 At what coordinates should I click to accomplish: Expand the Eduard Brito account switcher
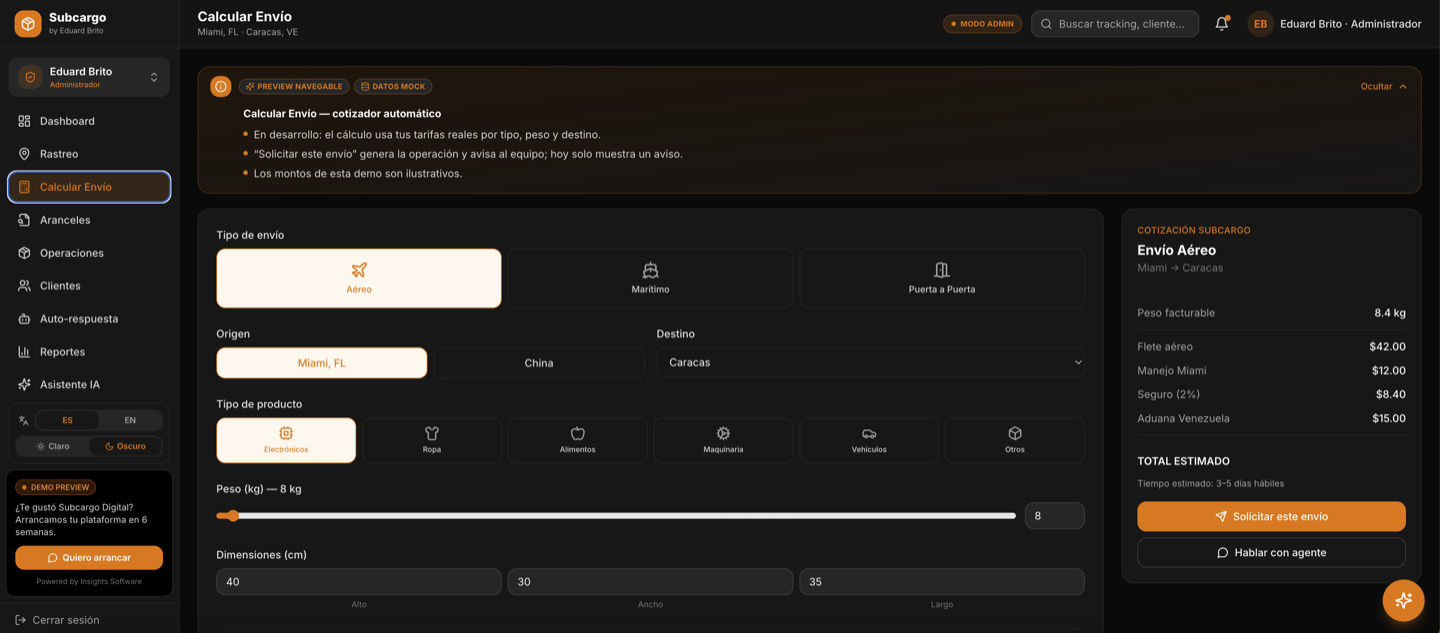[89, 77]
